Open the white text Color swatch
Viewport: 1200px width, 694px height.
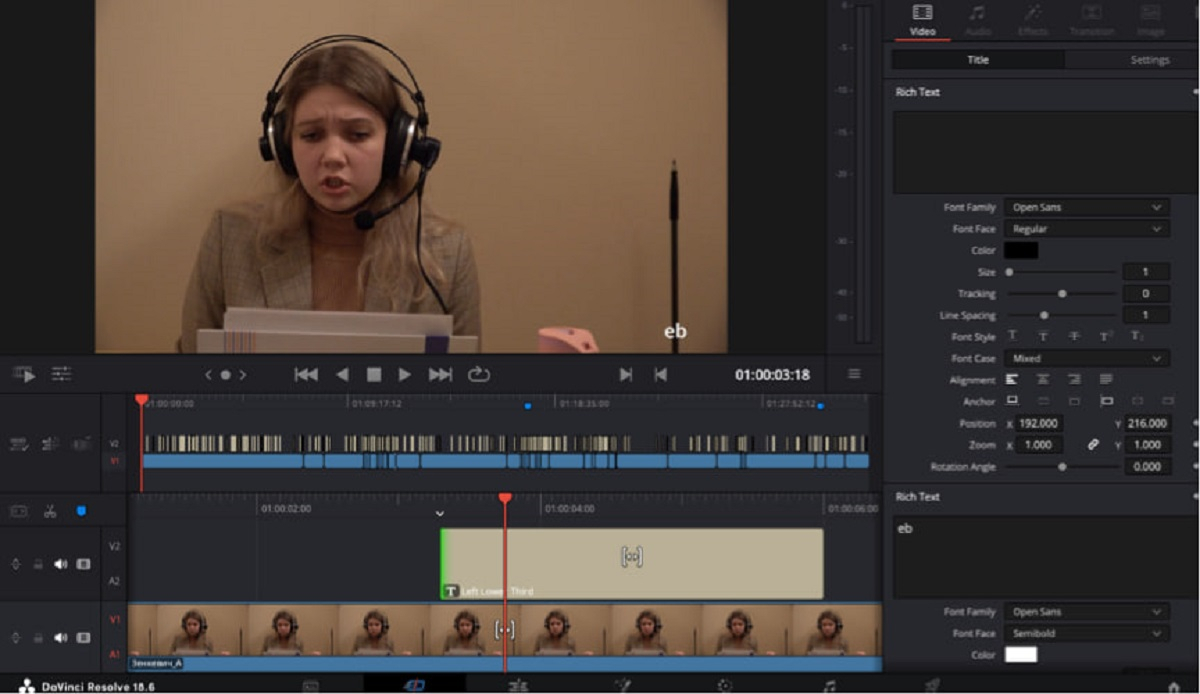point(1021,655)
